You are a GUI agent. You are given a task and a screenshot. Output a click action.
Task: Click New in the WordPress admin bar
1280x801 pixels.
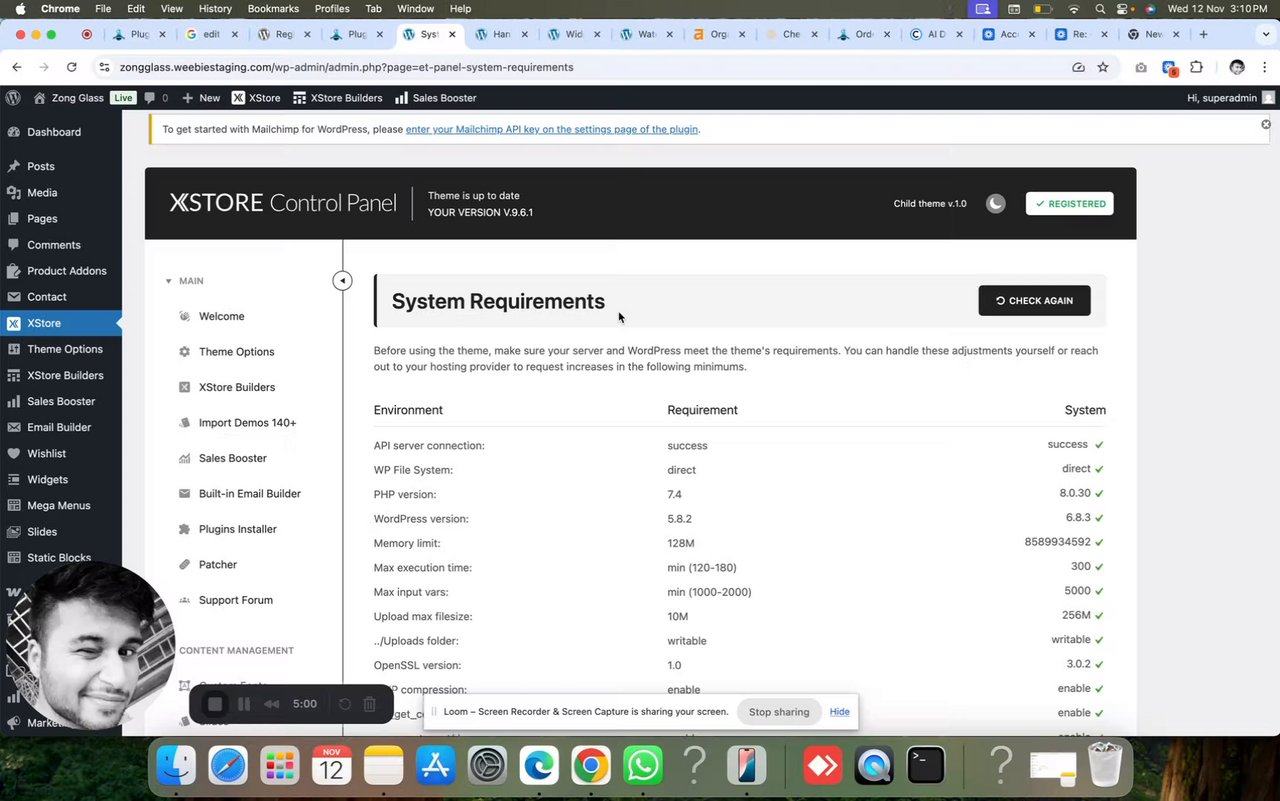(201, 98)
